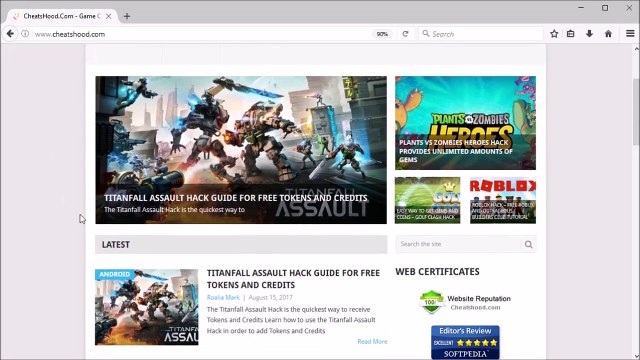The image size is (640, 360).
Task: Open Plants vs Zombies Heroes hack tile
Action: [x=465, y=123]
